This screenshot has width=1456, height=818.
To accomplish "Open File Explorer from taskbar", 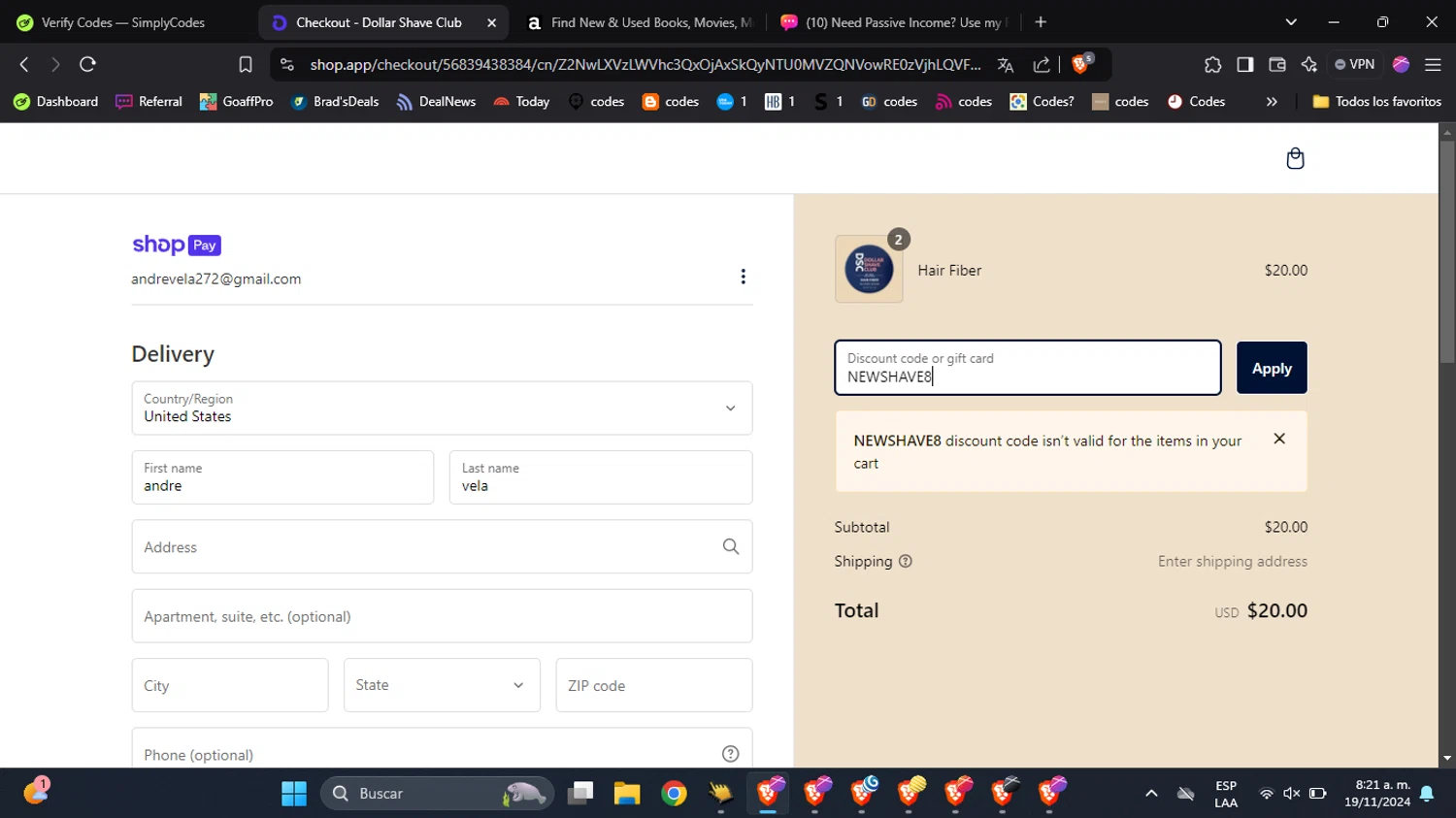I will pos(627,794).
